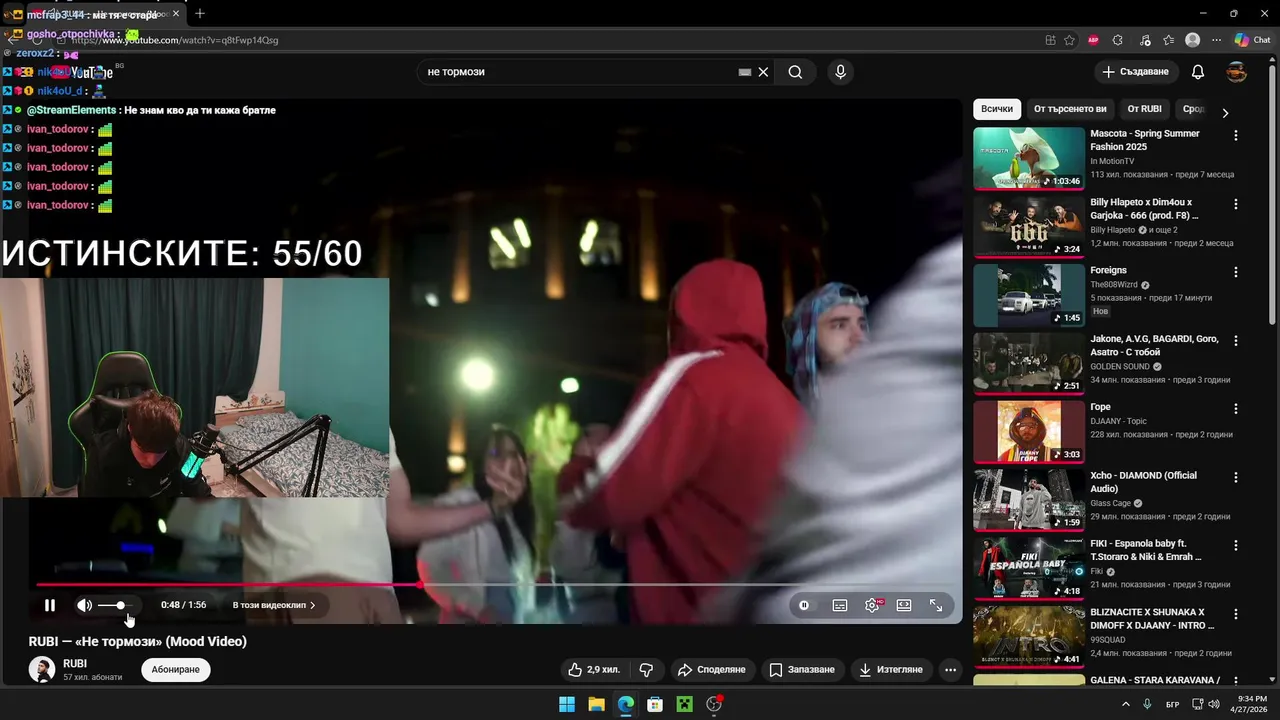Toggle subtitles/closed captions button
The height and width of the screenshot is (720, 1280).
pos(840,605)
